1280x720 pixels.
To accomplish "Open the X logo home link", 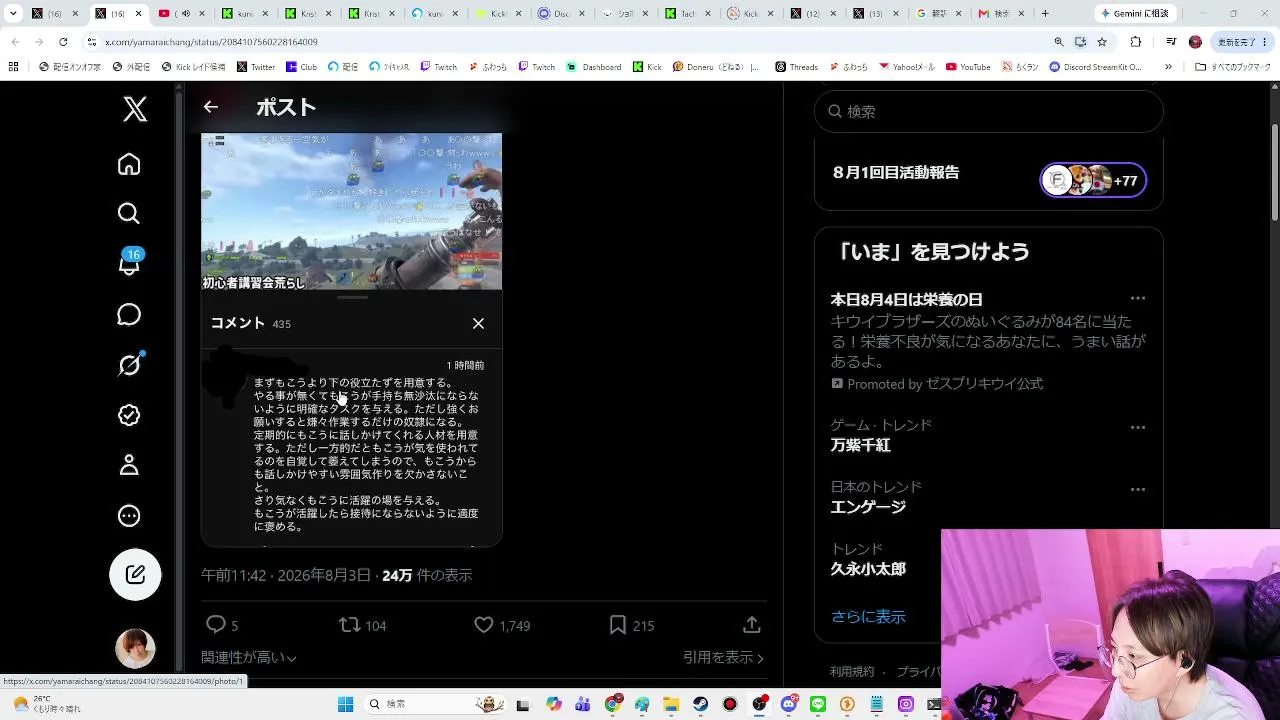I will (135, 108).
